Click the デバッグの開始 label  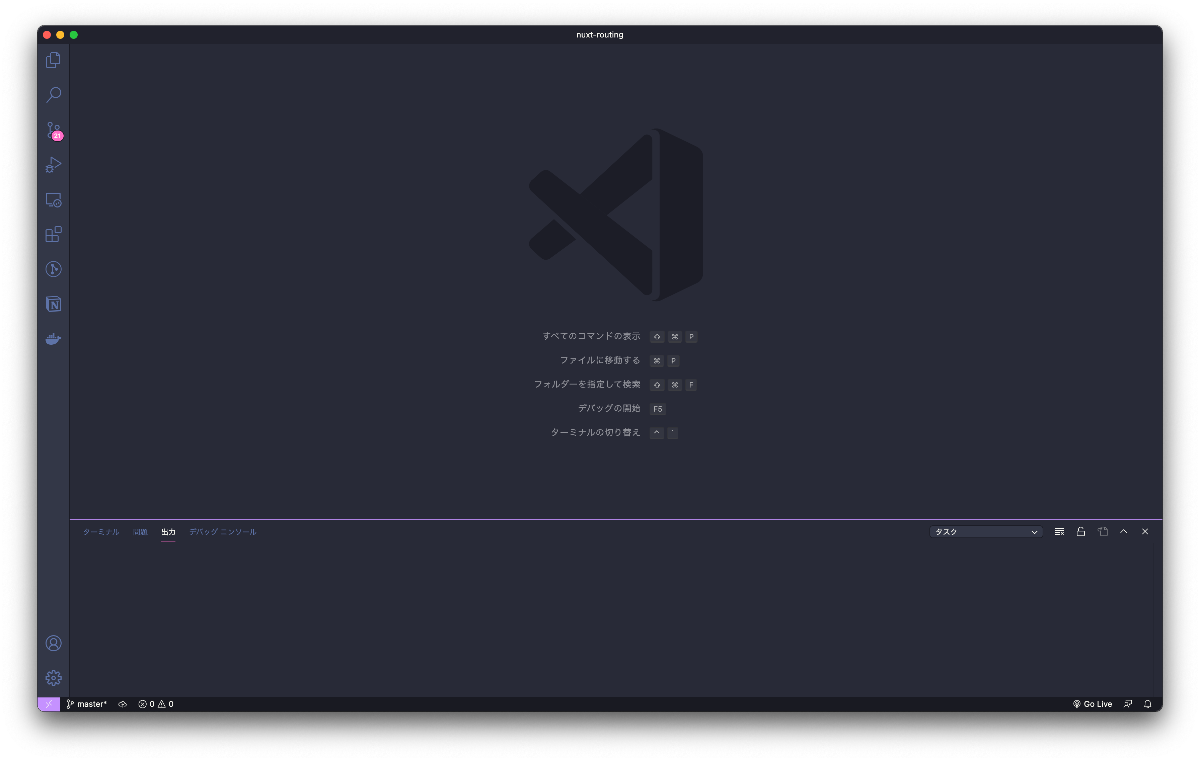tap(609, 408)
